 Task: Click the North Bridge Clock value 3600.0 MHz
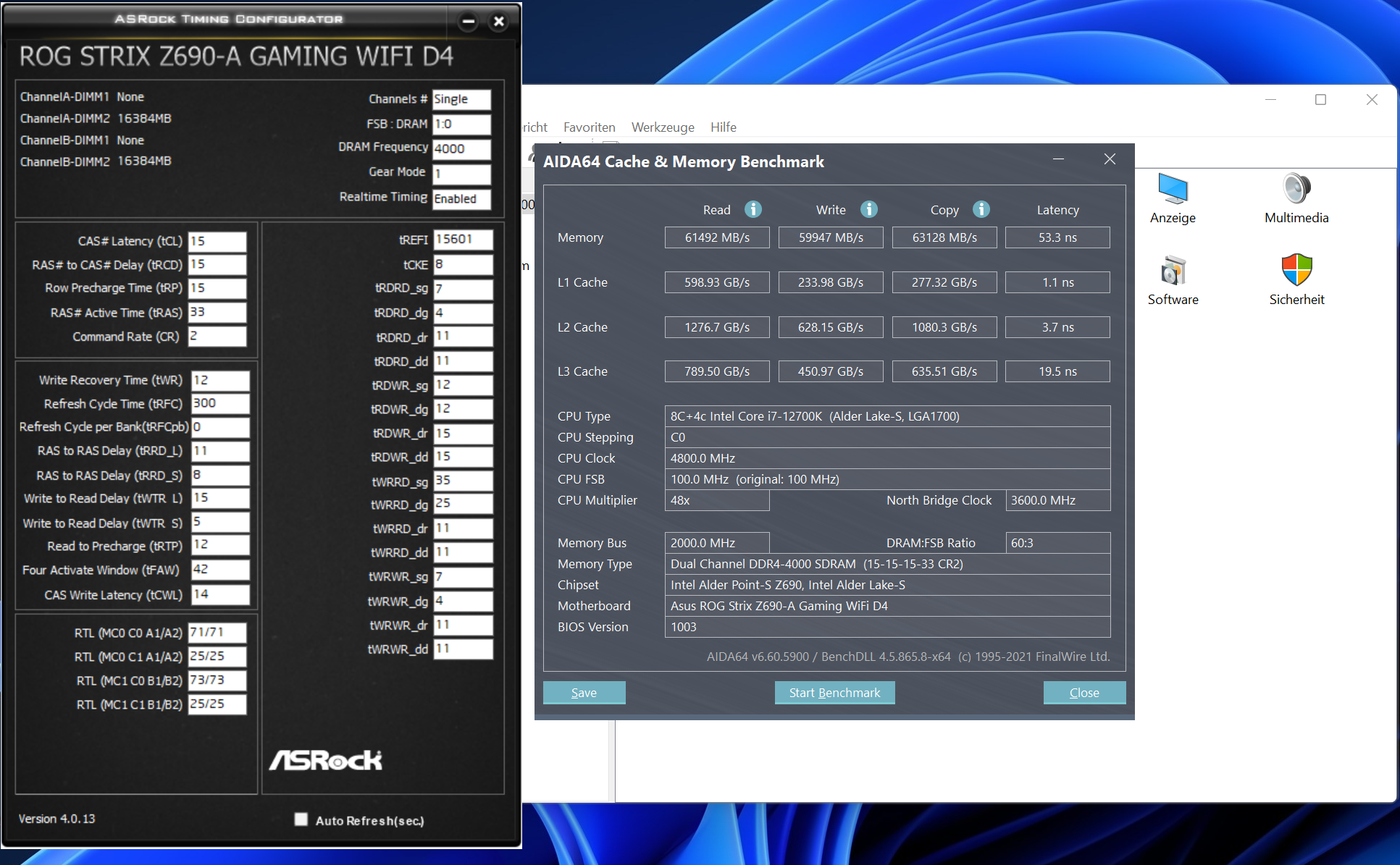click(x=1057, y=500)
